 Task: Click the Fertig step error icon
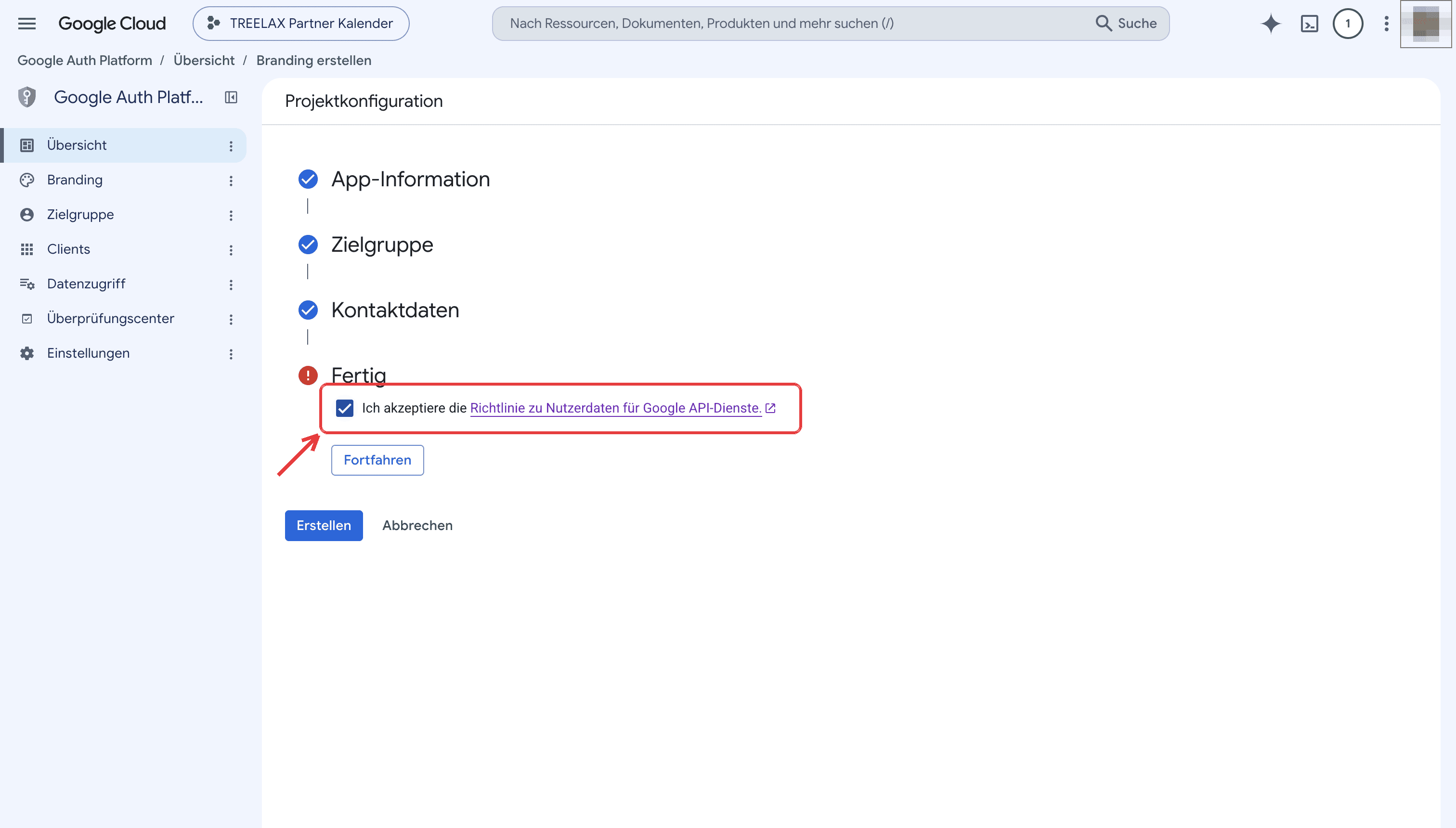(308, 375)
